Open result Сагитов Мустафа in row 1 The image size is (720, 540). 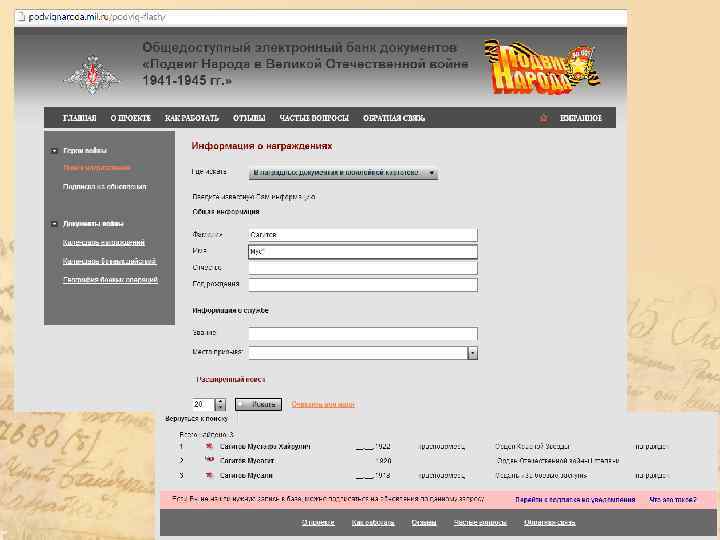(x=265, y=446)
